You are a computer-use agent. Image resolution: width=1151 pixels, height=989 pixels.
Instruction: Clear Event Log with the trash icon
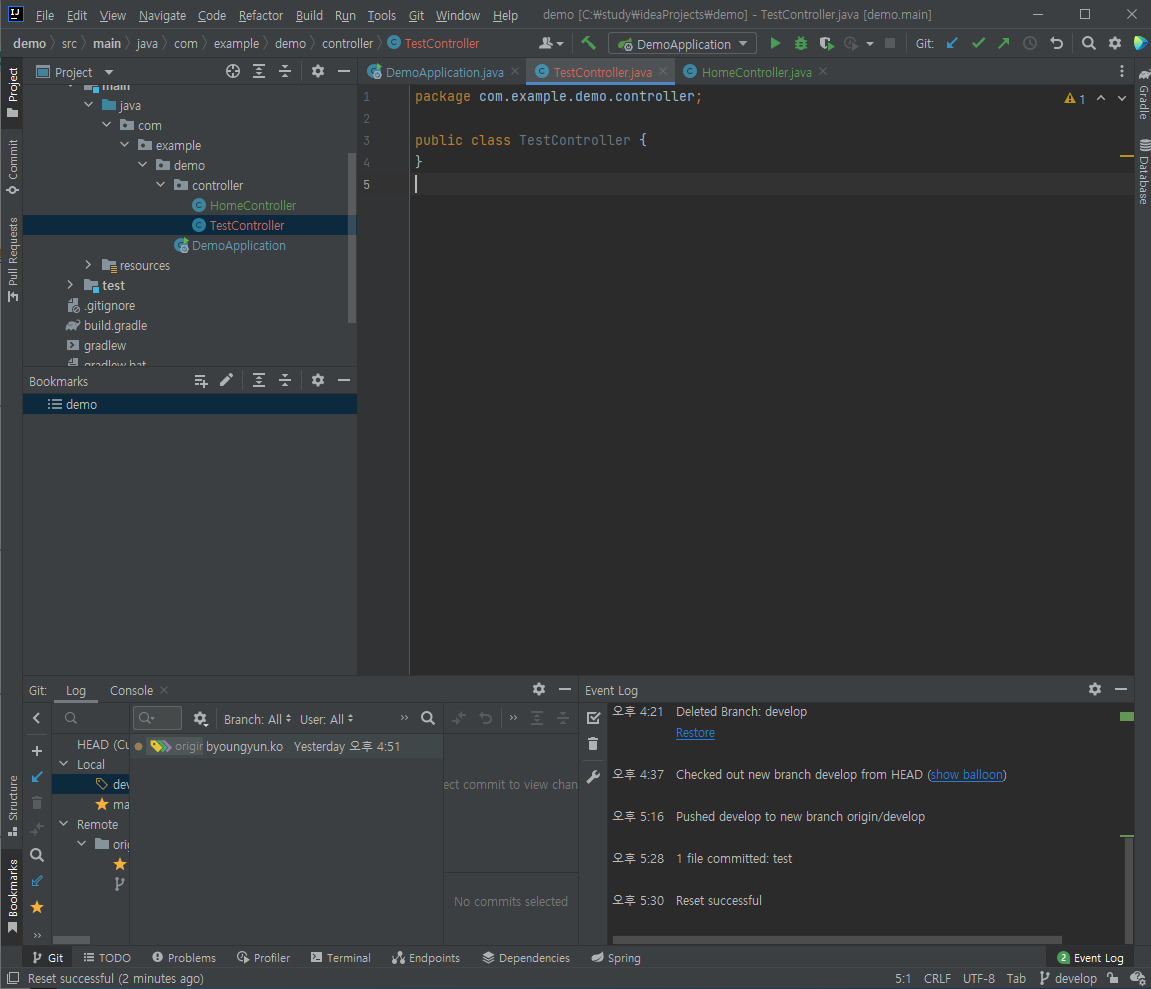[x=593, y=743]
